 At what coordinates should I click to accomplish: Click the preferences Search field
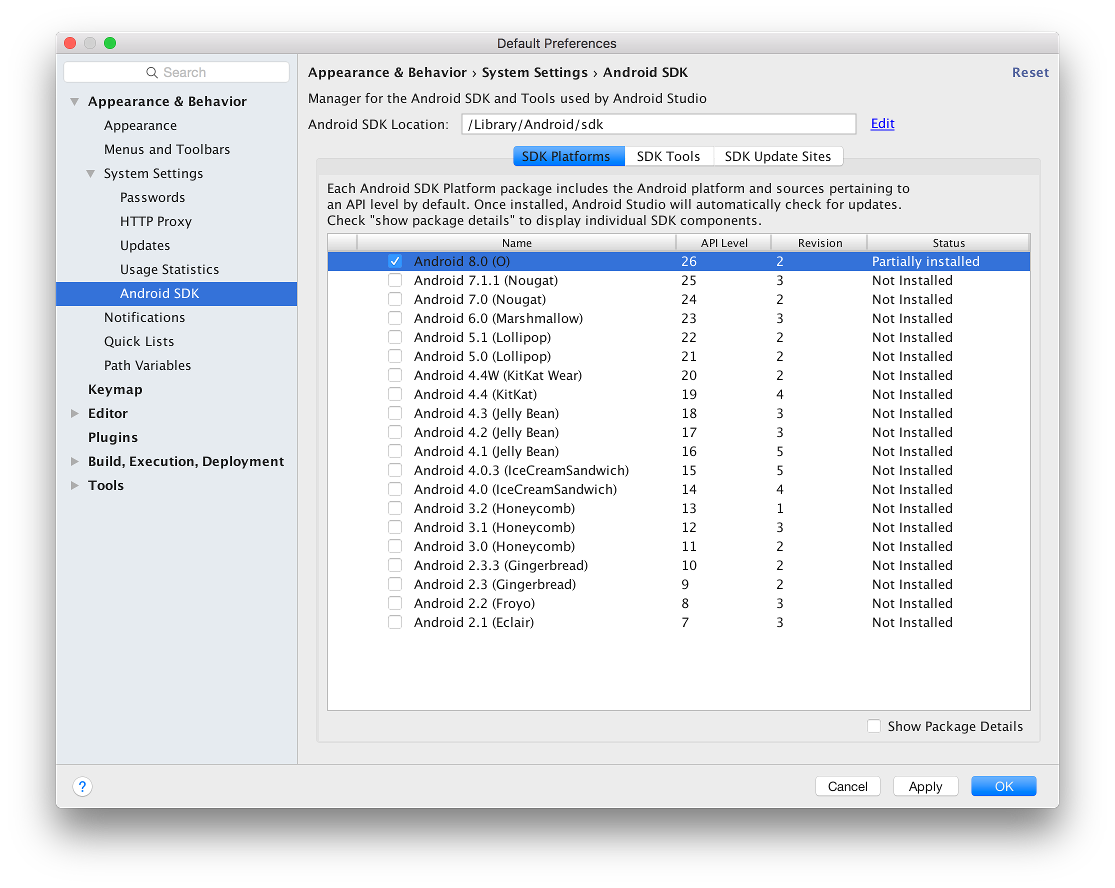click(x=176, y=73)
